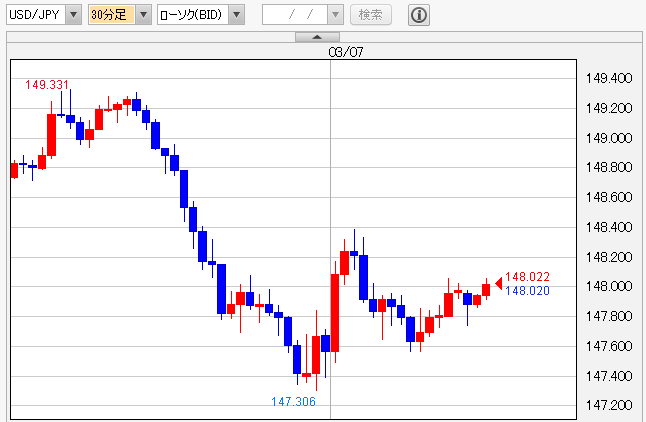Select the 30分足 timeframe field
The height and width of the screenshot is (422, 646).
tap(112, 15)
